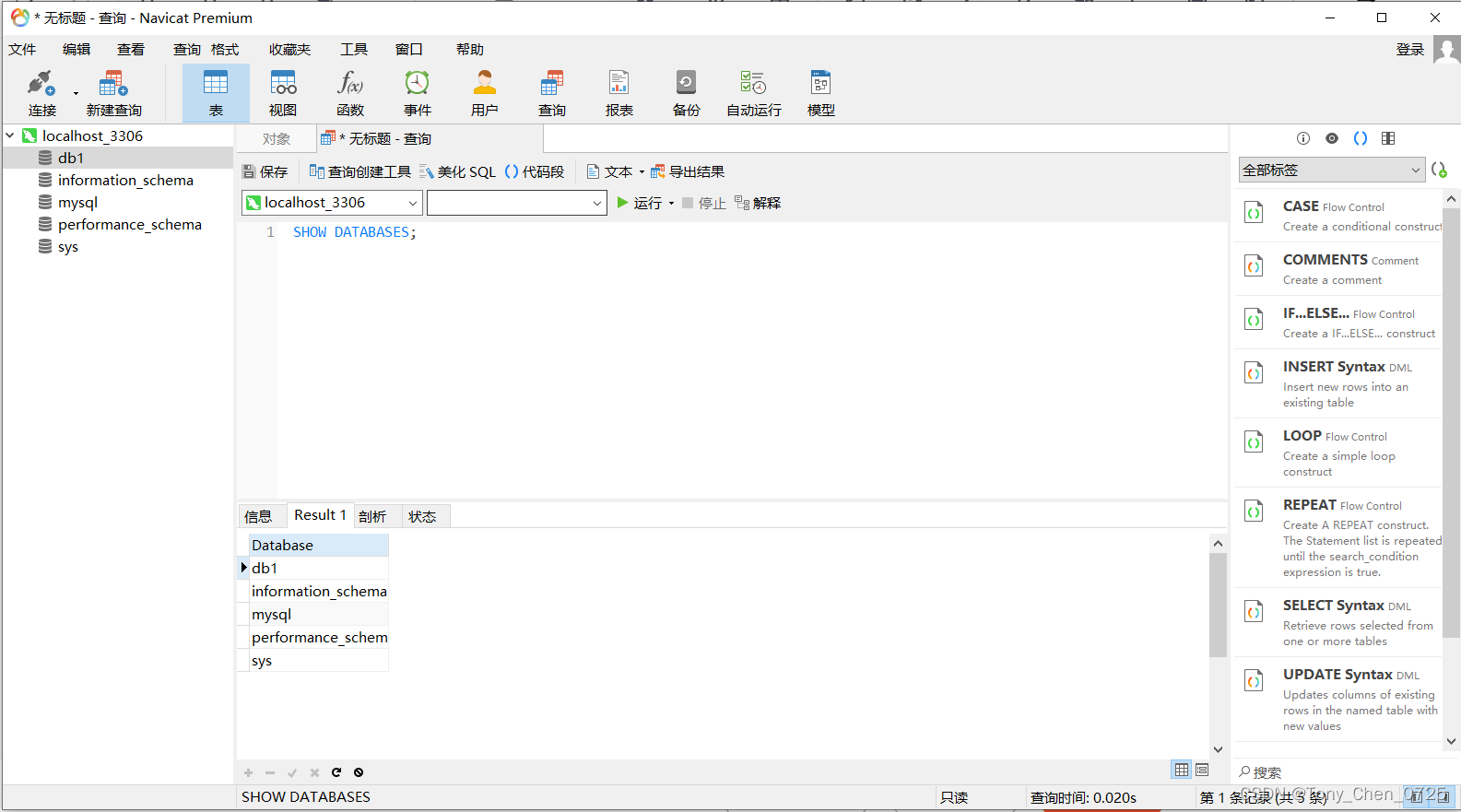The image size is (1461, 812).
Task: Click the 登录 login link
Action: pos(1410,50)
